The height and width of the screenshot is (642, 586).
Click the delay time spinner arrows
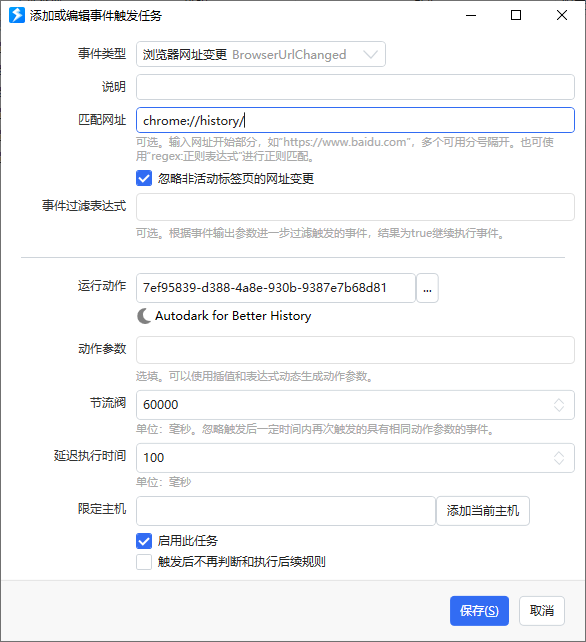pyautogui.click(x=559, y=458)
